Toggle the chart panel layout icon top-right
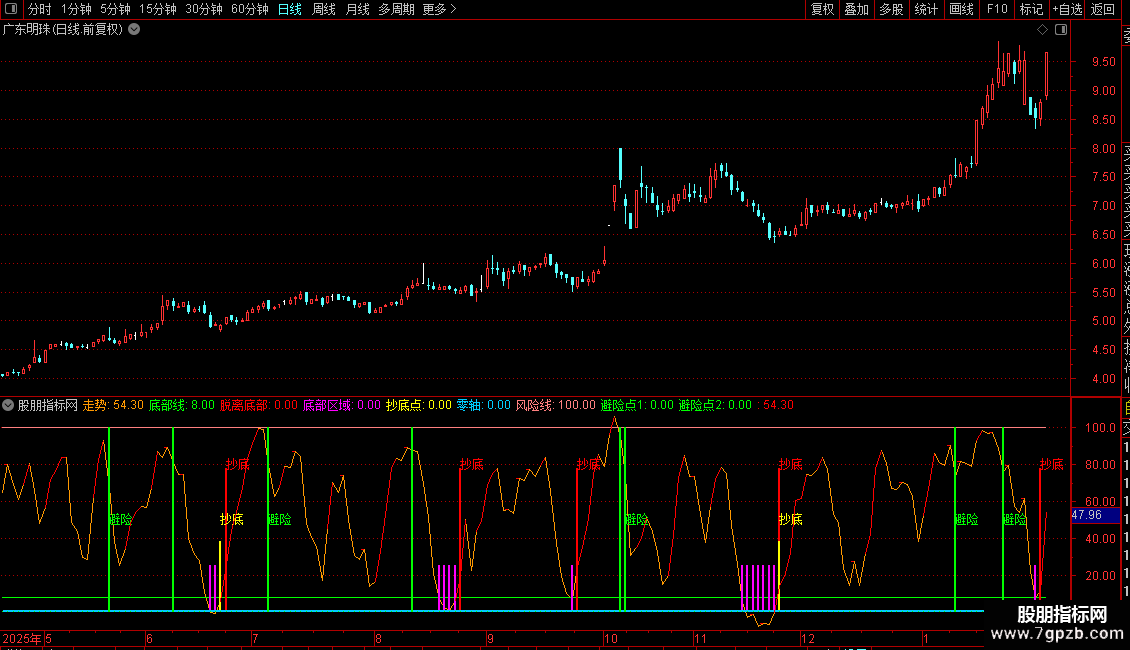 coord(1061,30)
